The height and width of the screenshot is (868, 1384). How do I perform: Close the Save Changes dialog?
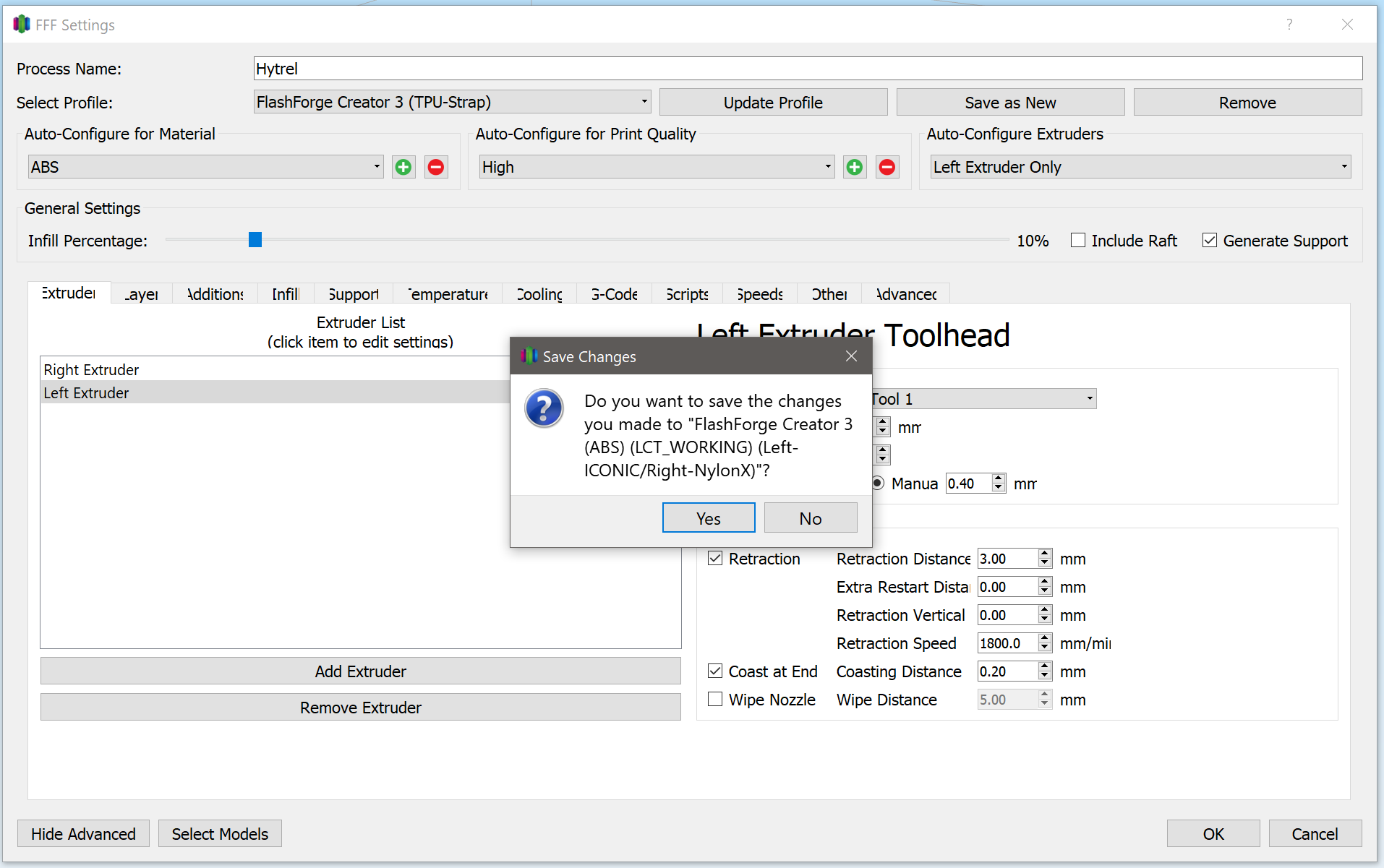coord(851,356)
